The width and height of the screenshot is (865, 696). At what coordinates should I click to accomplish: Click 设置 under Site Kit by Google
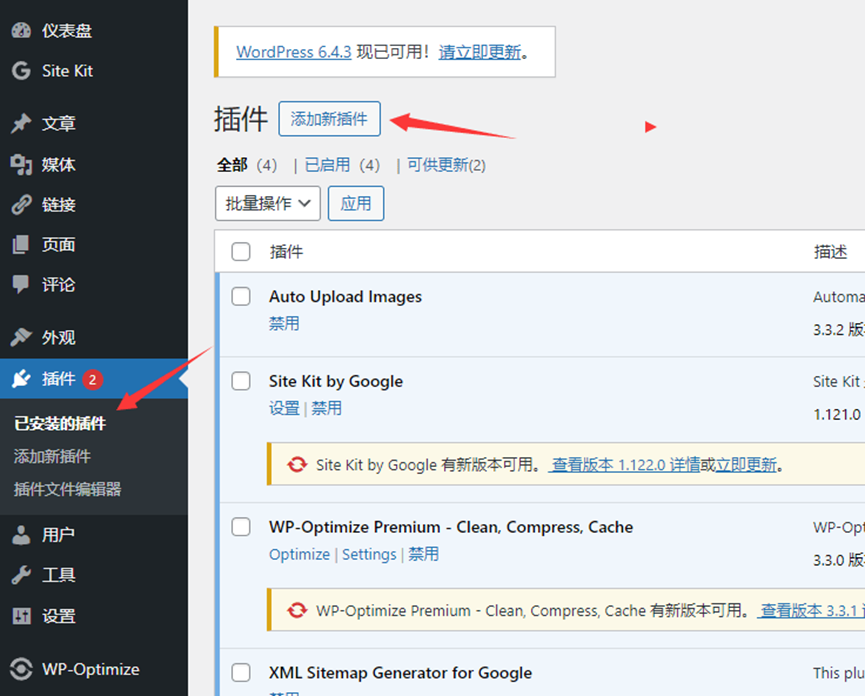284,408
